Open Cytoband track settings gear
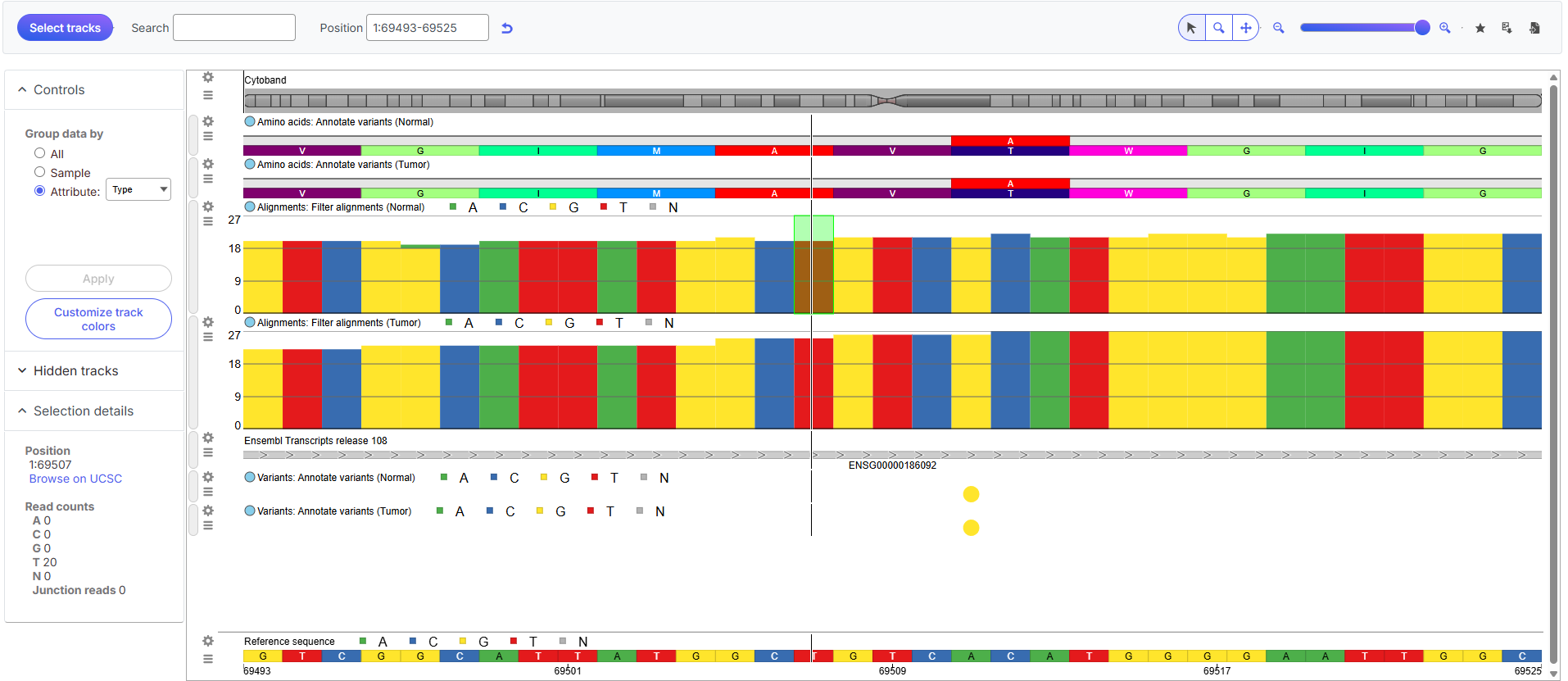Image resolution: width=1568 pixels, height=681 pixels. [208, 77]
